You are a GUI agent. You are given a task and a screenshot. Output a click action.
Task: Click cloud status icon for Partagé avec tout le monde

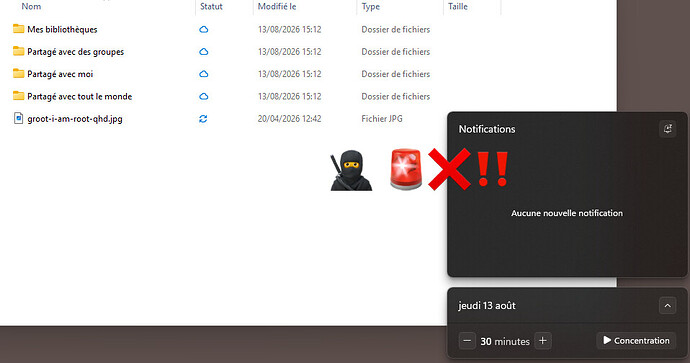(203, 96)
